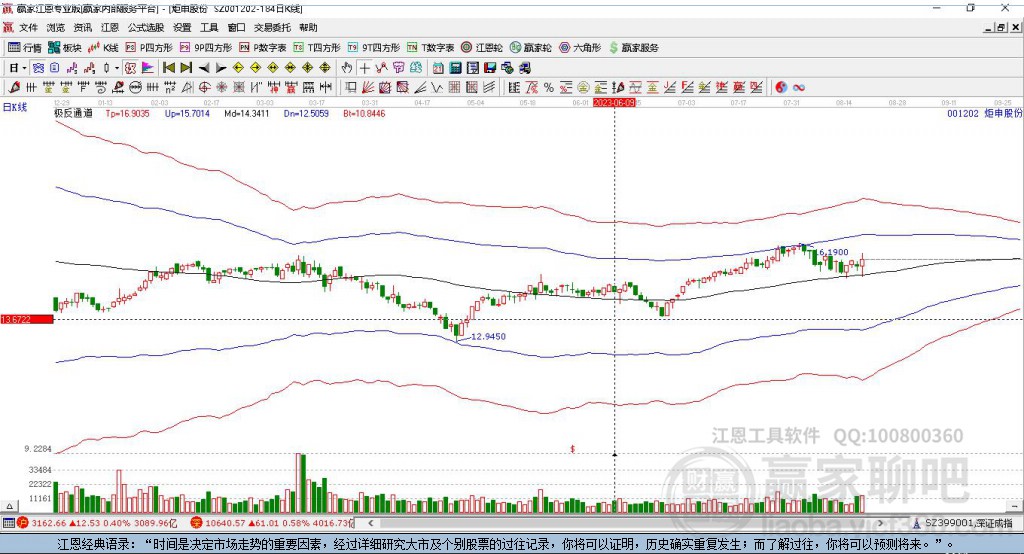Open the 赢家轮 wheel tool
This screenshot has height=554, width=1024.
531,48
